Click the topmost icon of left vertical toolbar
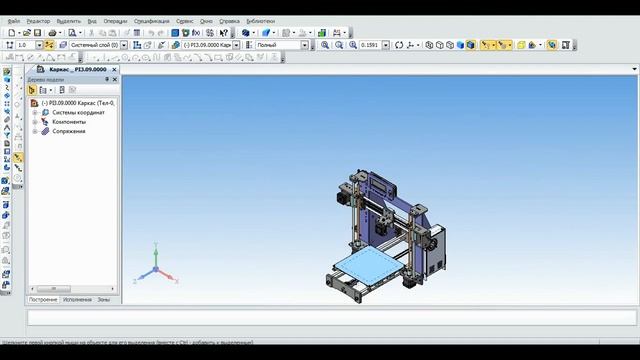The width and height of the screenshot is (640, 360). click(x=7, y=71)
